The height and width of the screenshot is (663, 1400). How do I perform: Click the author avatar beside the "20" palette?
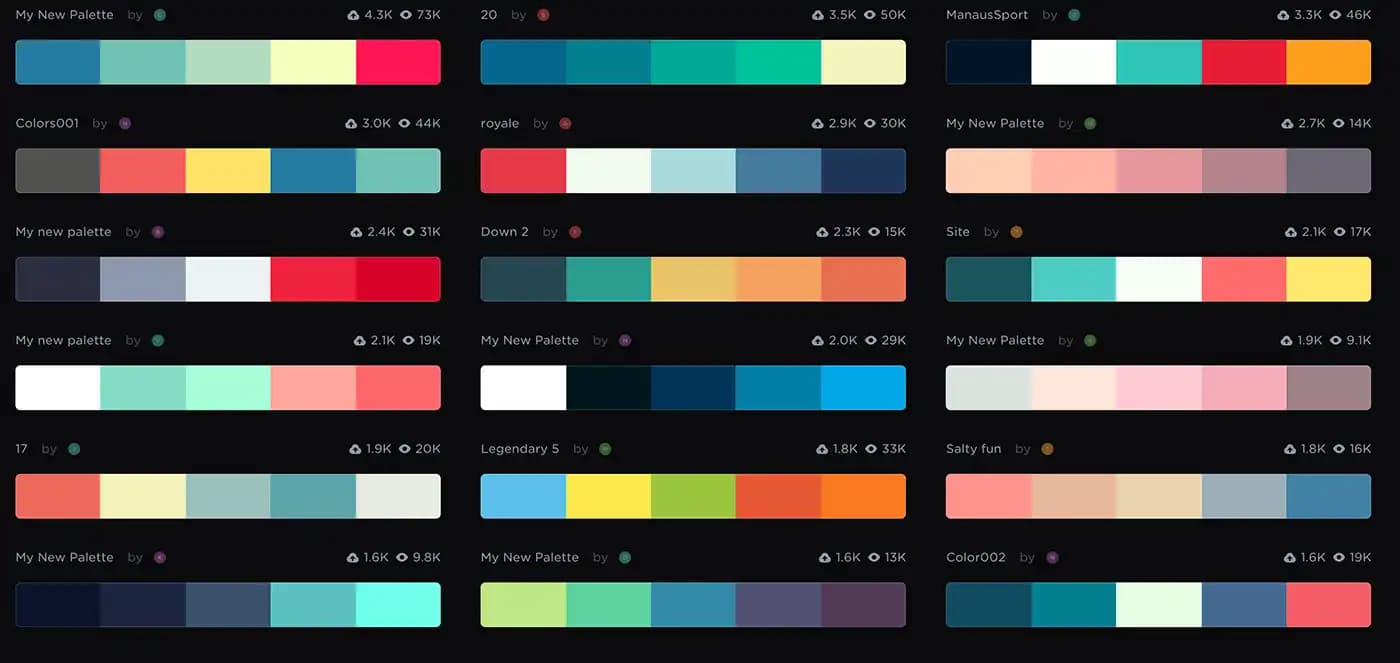[x=543, y=15]
